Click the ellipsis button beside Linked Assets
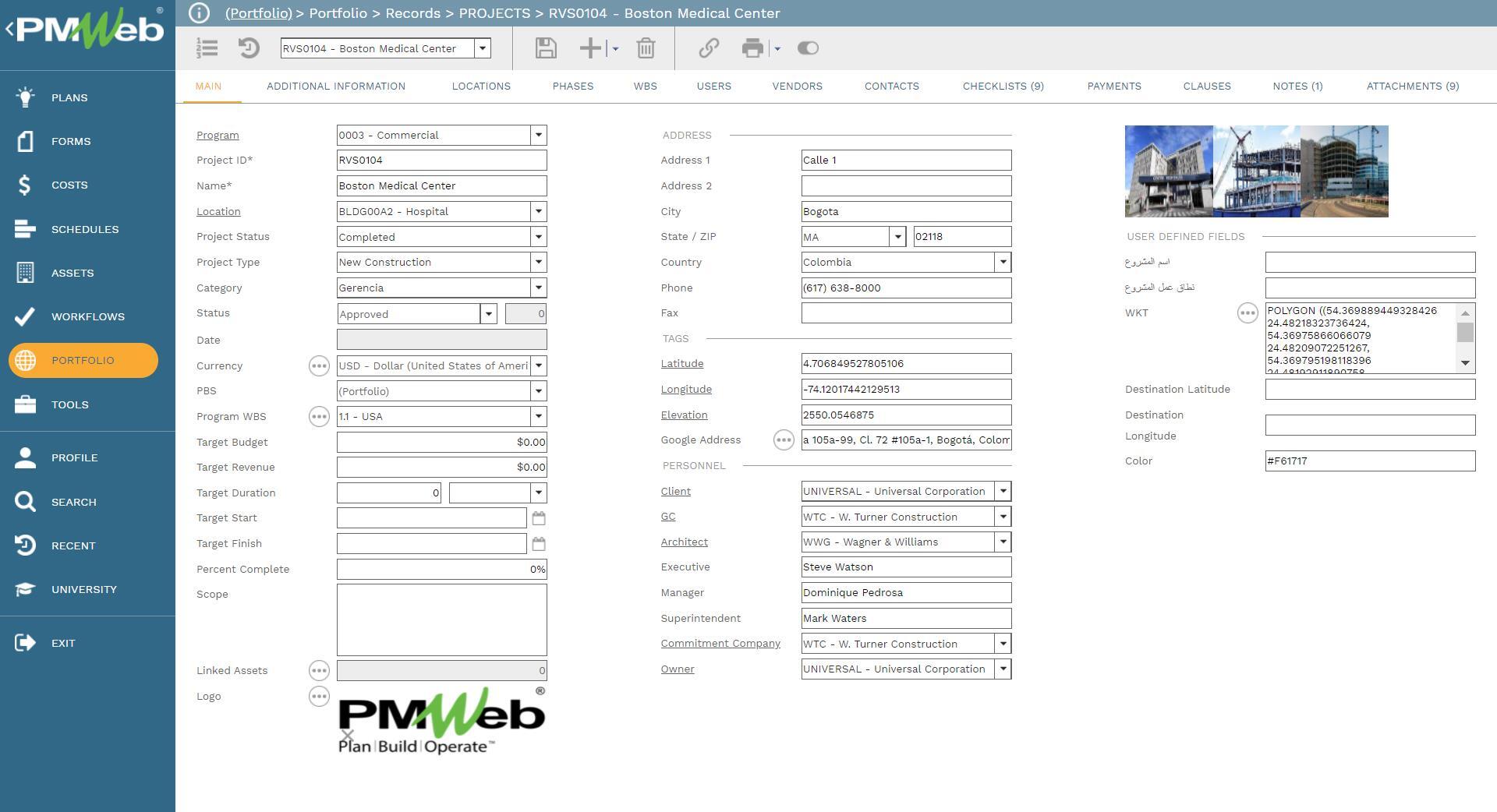This screenshot has width=1497, height=812. coord(319,670)
